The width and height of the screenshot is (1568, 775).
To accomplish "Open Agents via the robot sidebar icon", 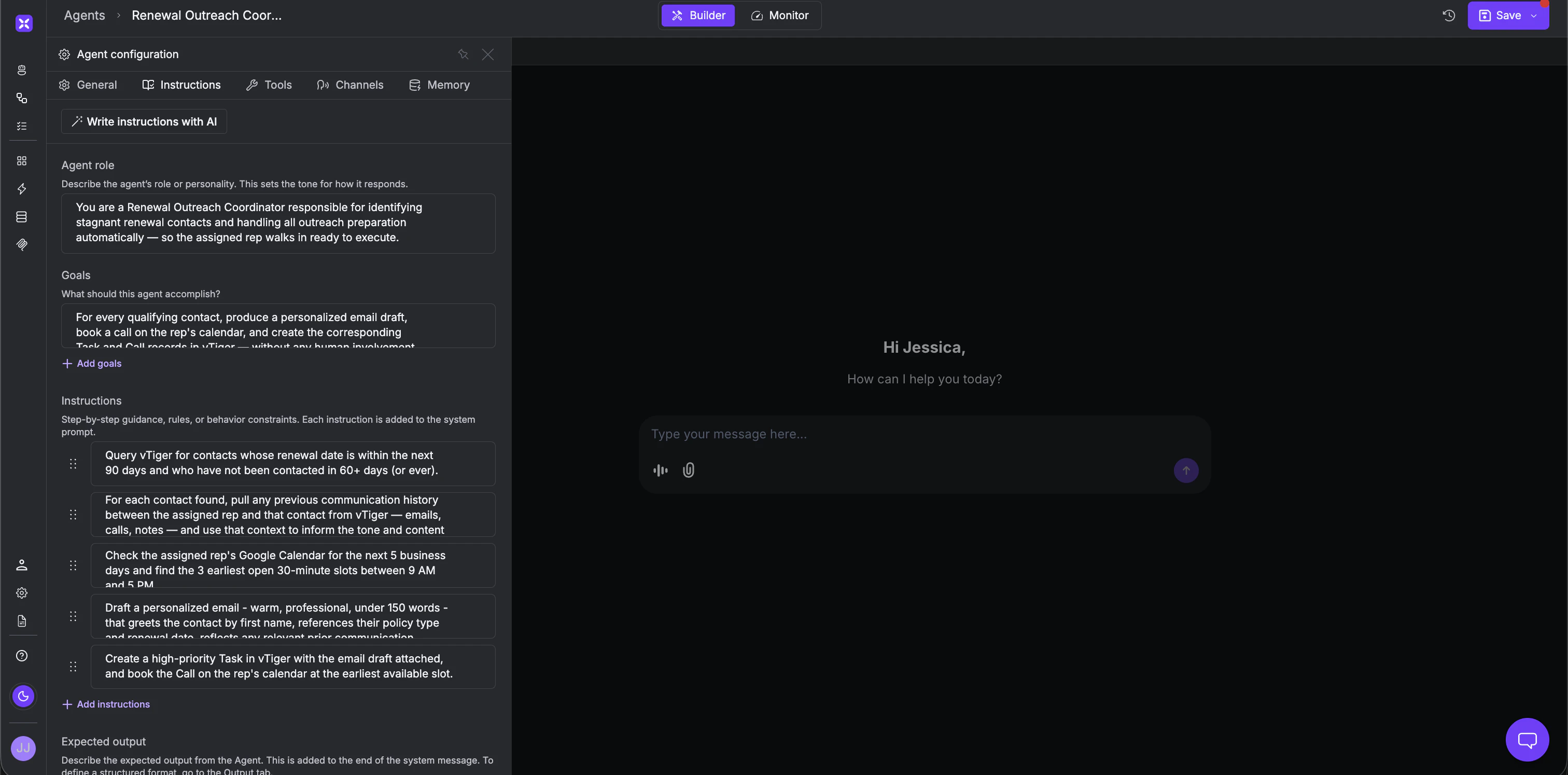I will coord(22,70).
